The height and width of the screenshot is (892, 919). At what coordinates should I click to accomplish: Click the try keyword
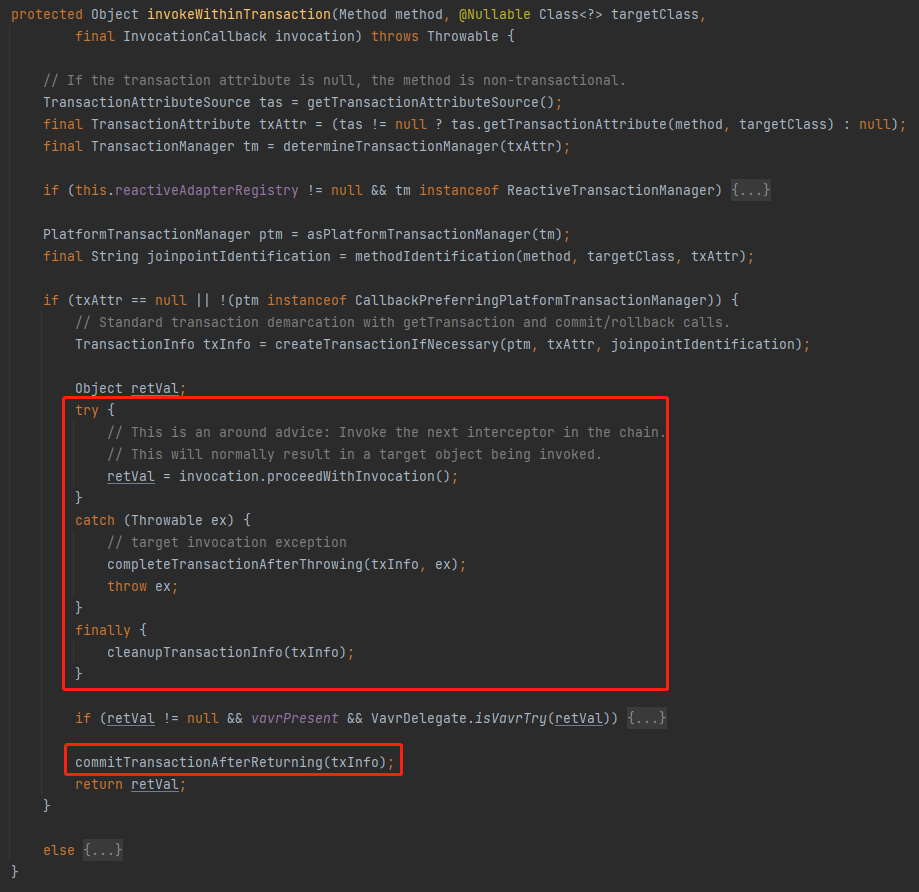pos(87,410)
